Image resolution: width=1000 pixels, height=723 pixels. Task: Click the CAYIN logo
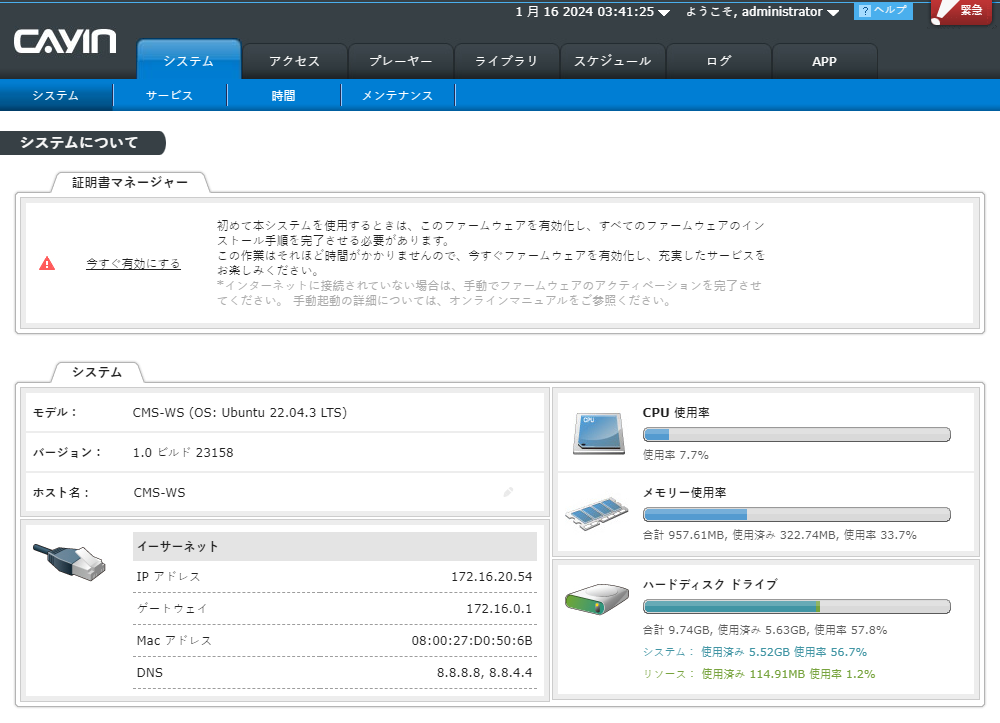coord(65,42)
